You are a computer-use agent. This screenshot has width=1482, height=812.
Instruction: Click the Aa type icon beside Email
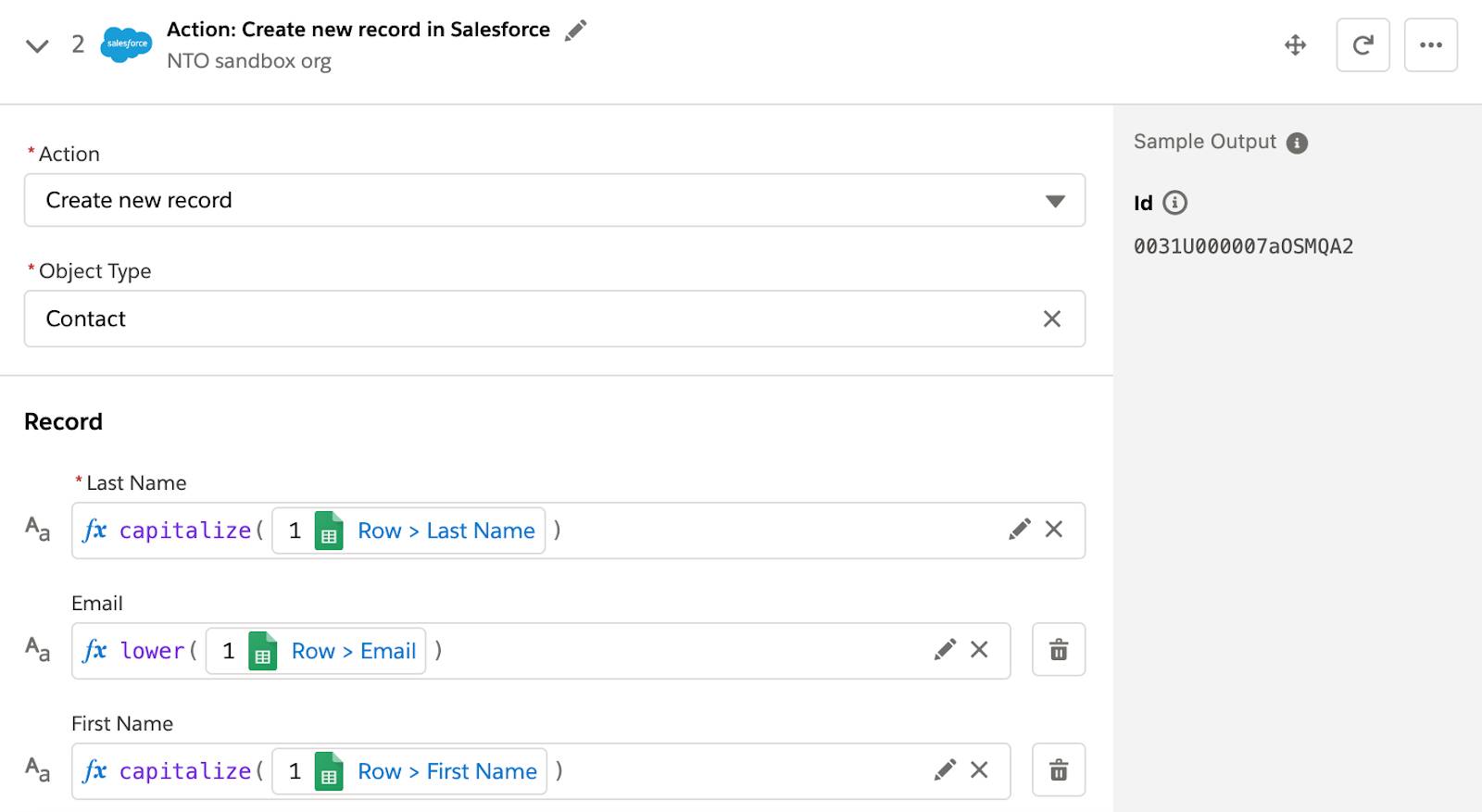pos(37,649)
